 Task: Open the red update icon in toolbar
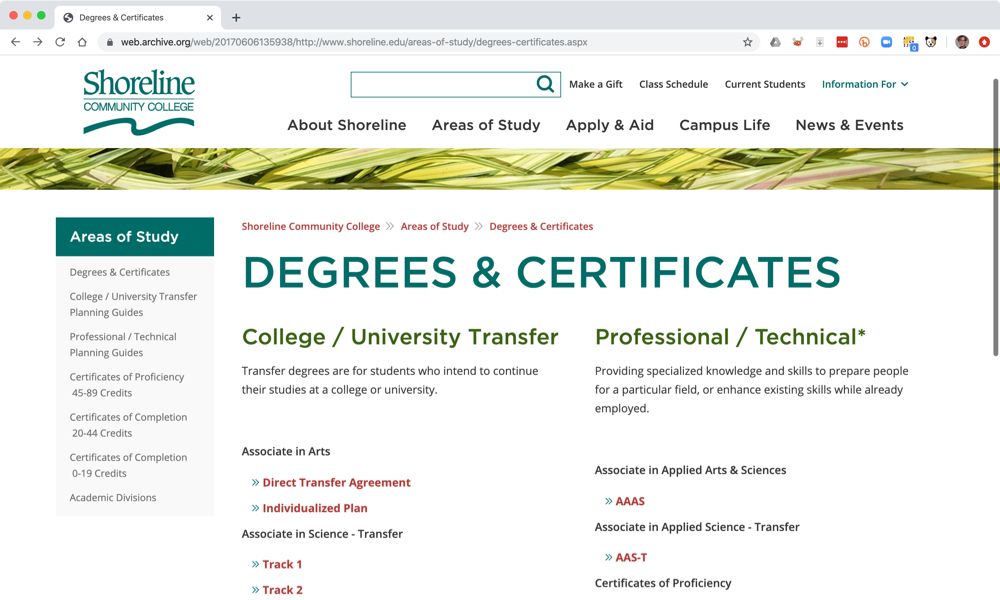tap(985, 42)
